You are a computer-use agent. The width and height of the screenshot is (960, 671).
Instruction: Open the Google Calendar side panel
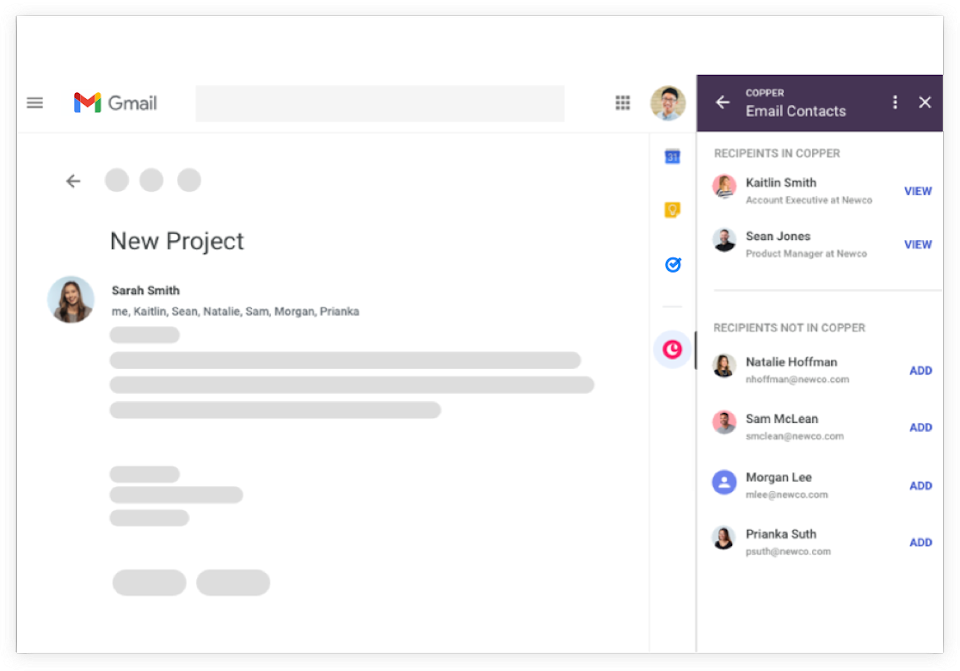[x=672, y=156]
